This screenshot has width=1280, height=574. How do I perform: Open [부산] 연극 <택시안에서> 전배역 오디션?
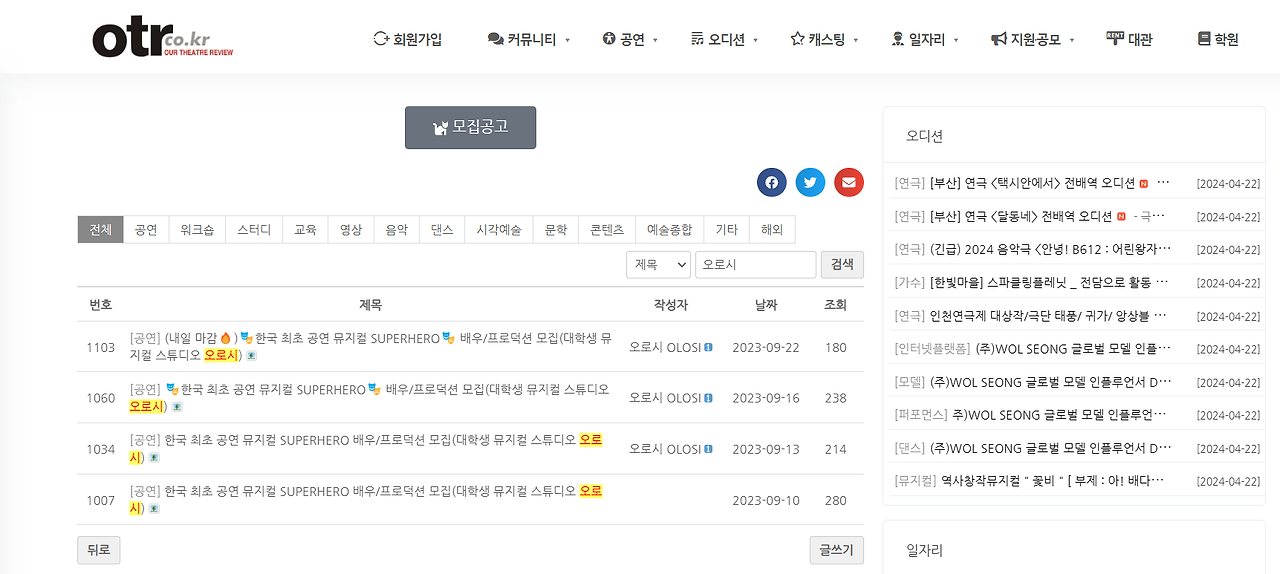click(1032, 183)
